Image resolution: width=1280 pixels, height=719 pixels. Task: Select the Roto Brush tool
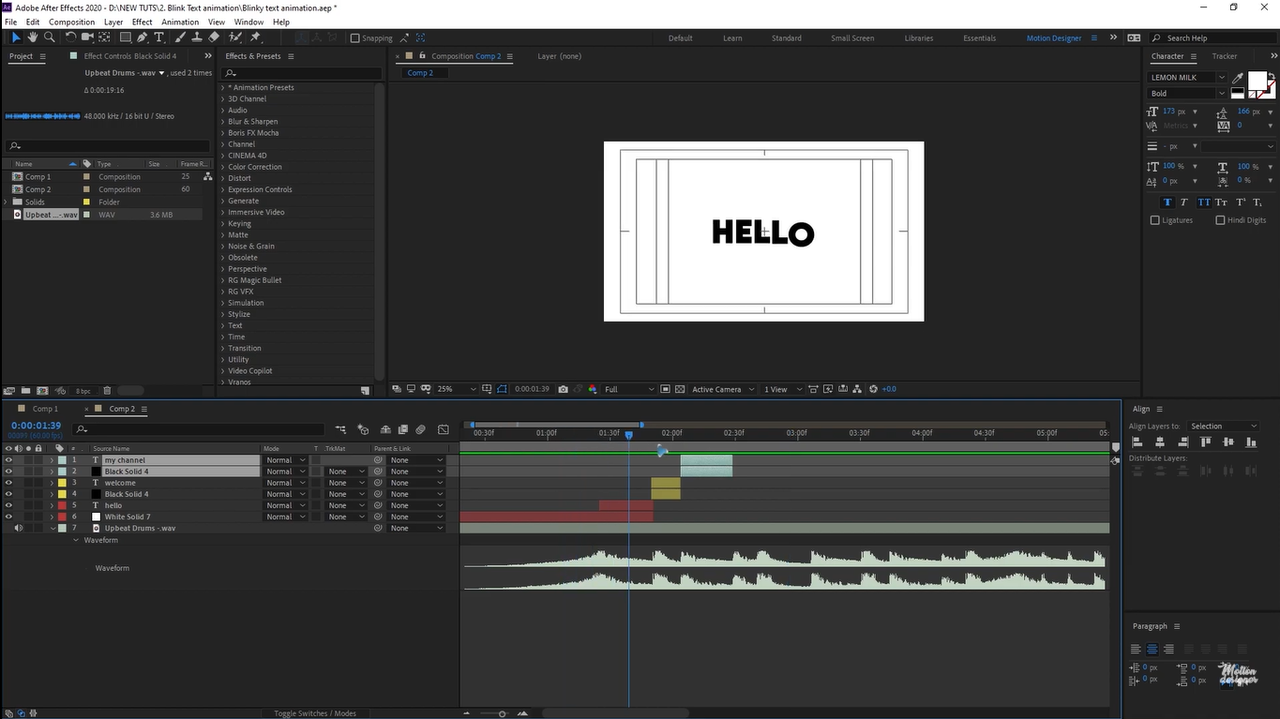pyautogui.click(x=236, y=37)
